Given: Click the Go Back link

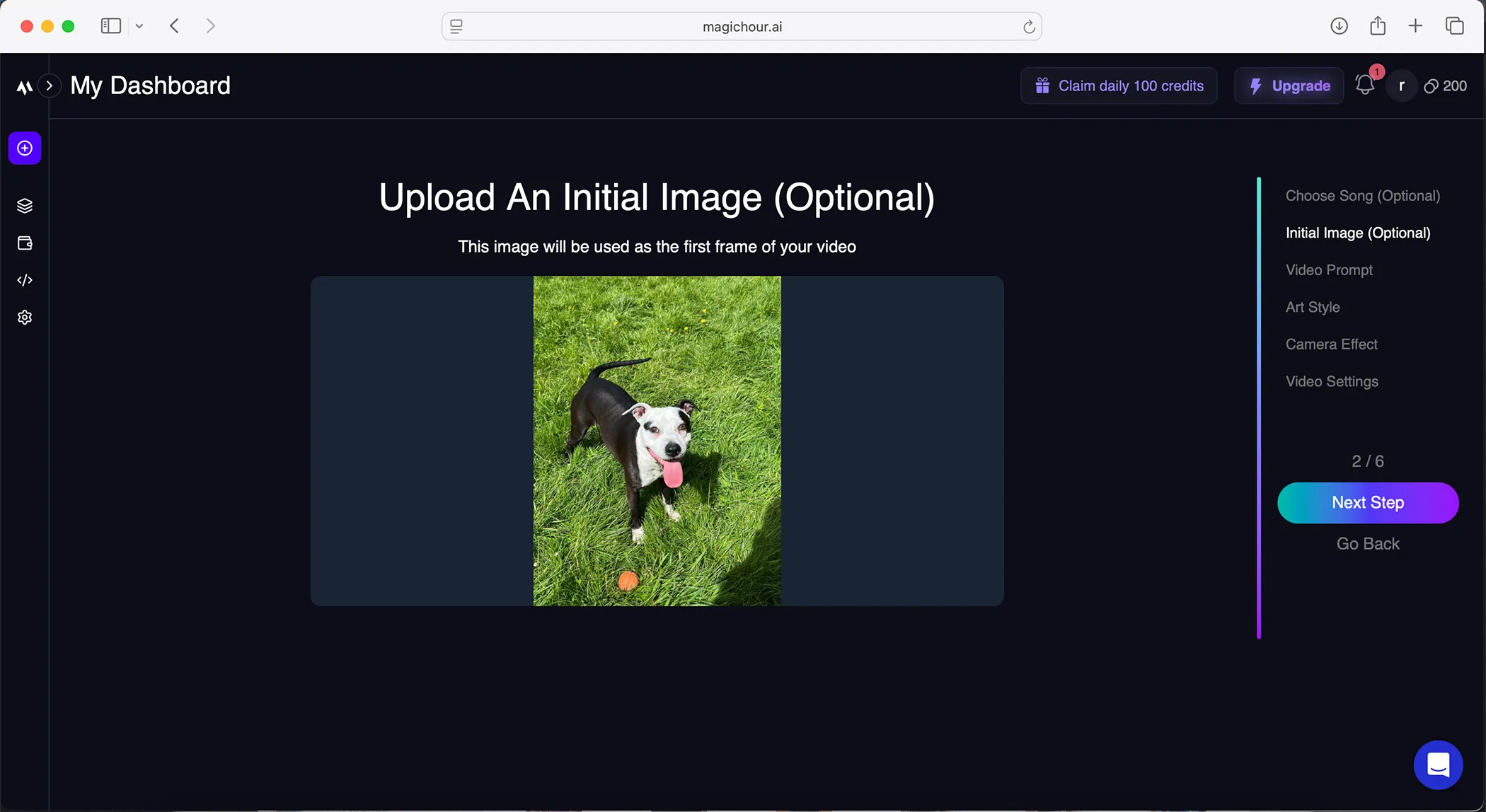Looking at the screenshot, I should (x=1367, y=544).
